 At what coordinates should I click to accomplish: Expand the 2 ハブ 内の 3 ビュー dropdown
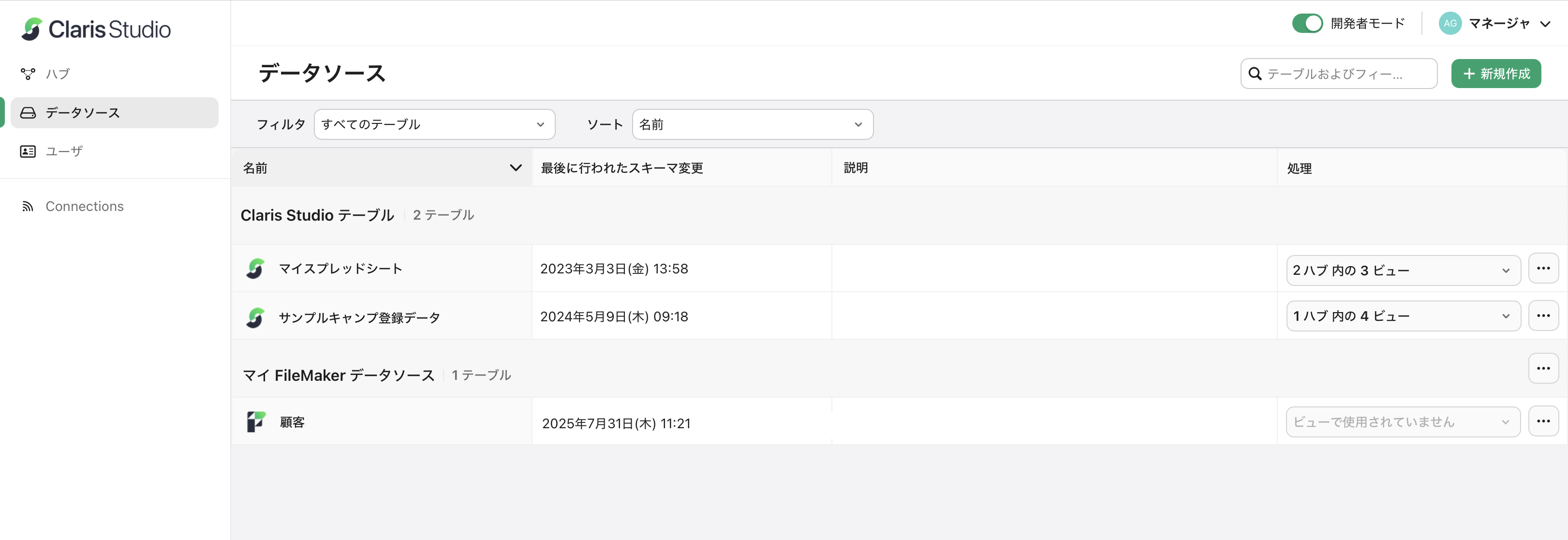(1403, 270)
